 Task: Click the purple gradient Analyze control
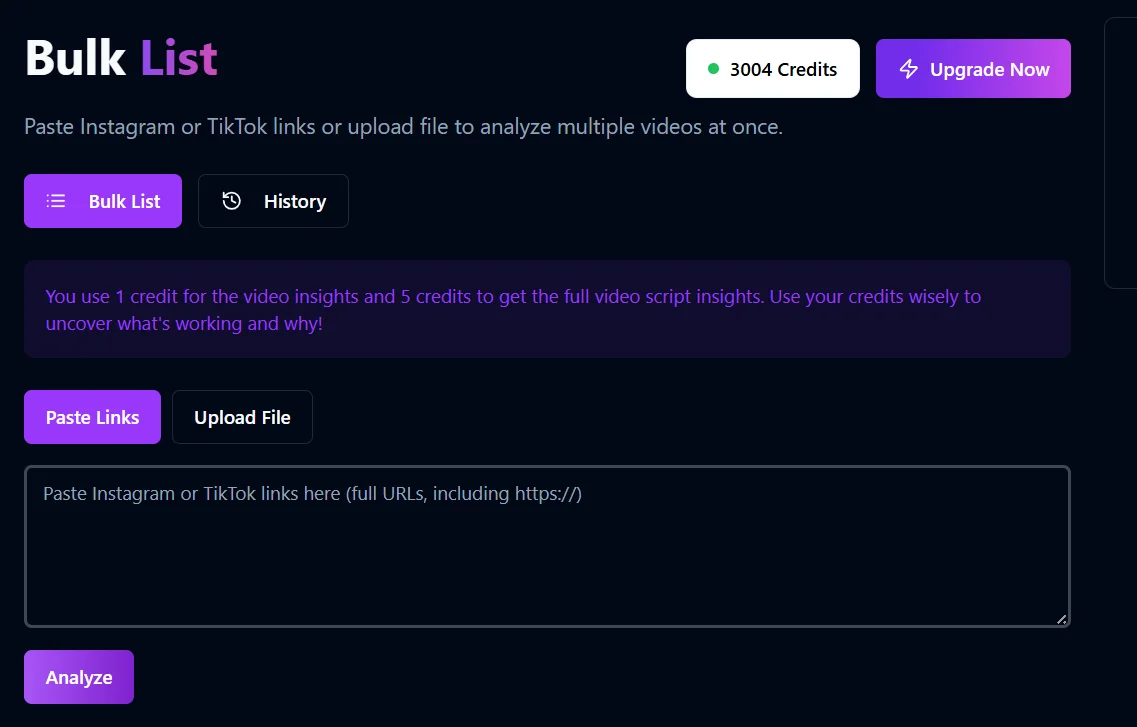tap(78, 677)
